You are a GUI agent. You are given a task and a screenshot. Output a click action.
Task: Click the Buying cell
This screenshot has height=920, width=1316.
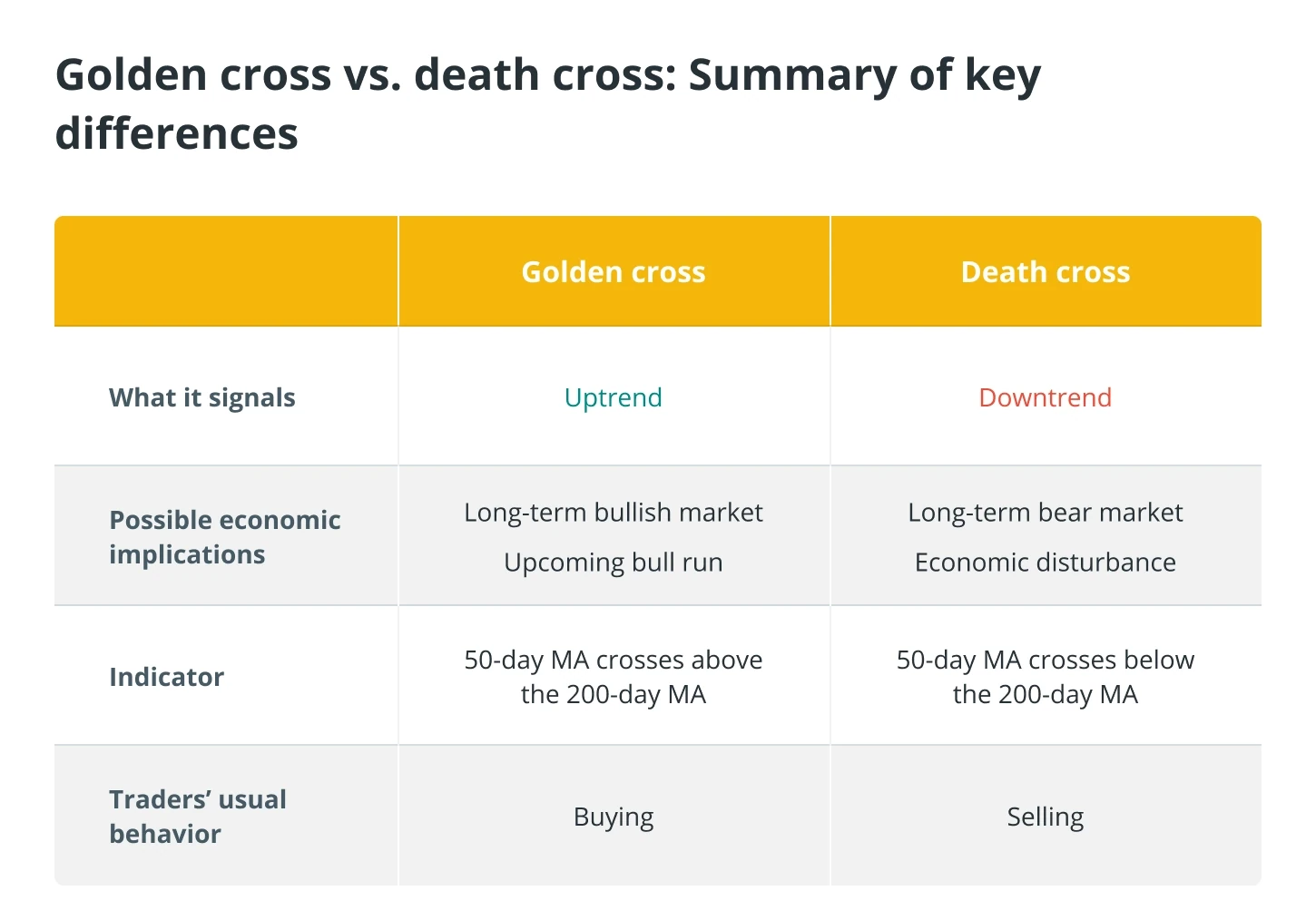point(614,817)
